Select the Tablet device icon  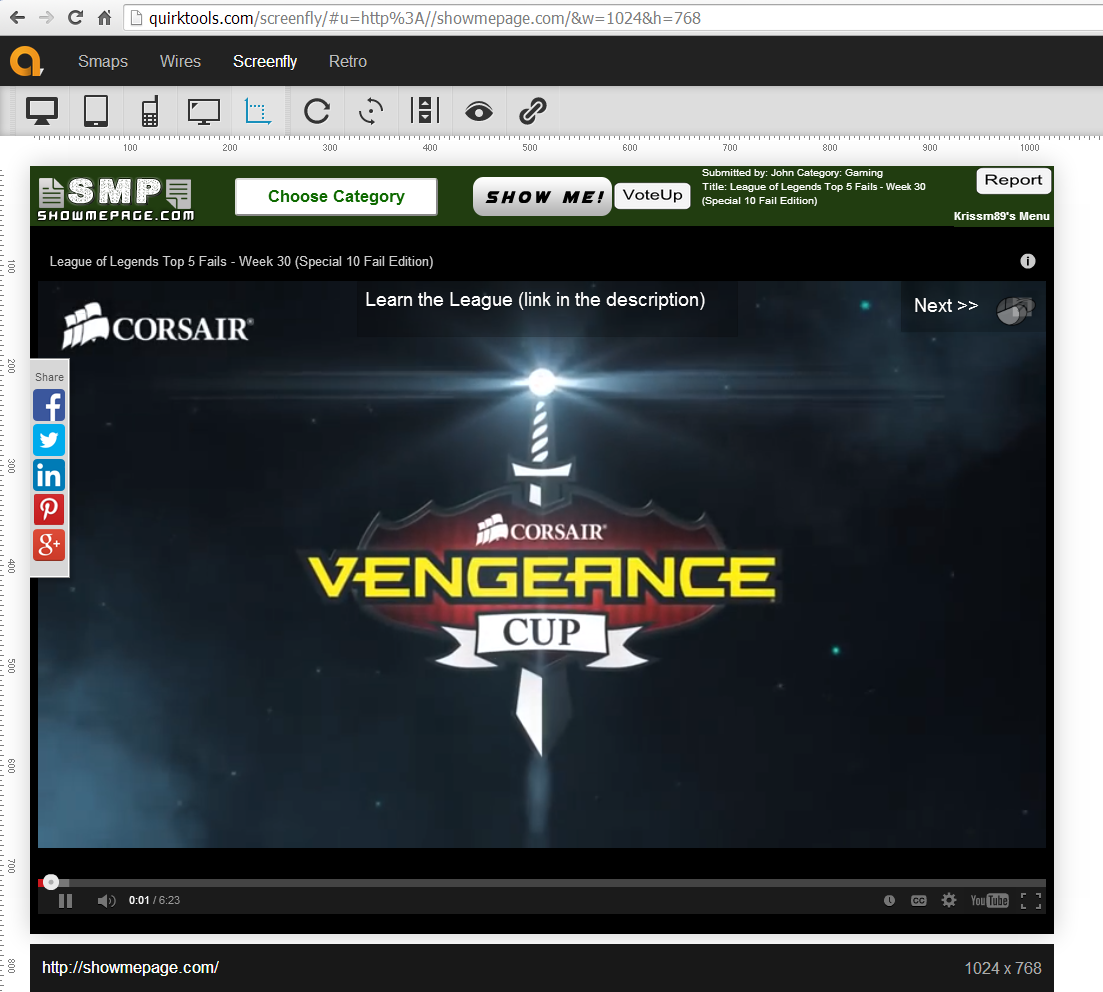point(96,111)
